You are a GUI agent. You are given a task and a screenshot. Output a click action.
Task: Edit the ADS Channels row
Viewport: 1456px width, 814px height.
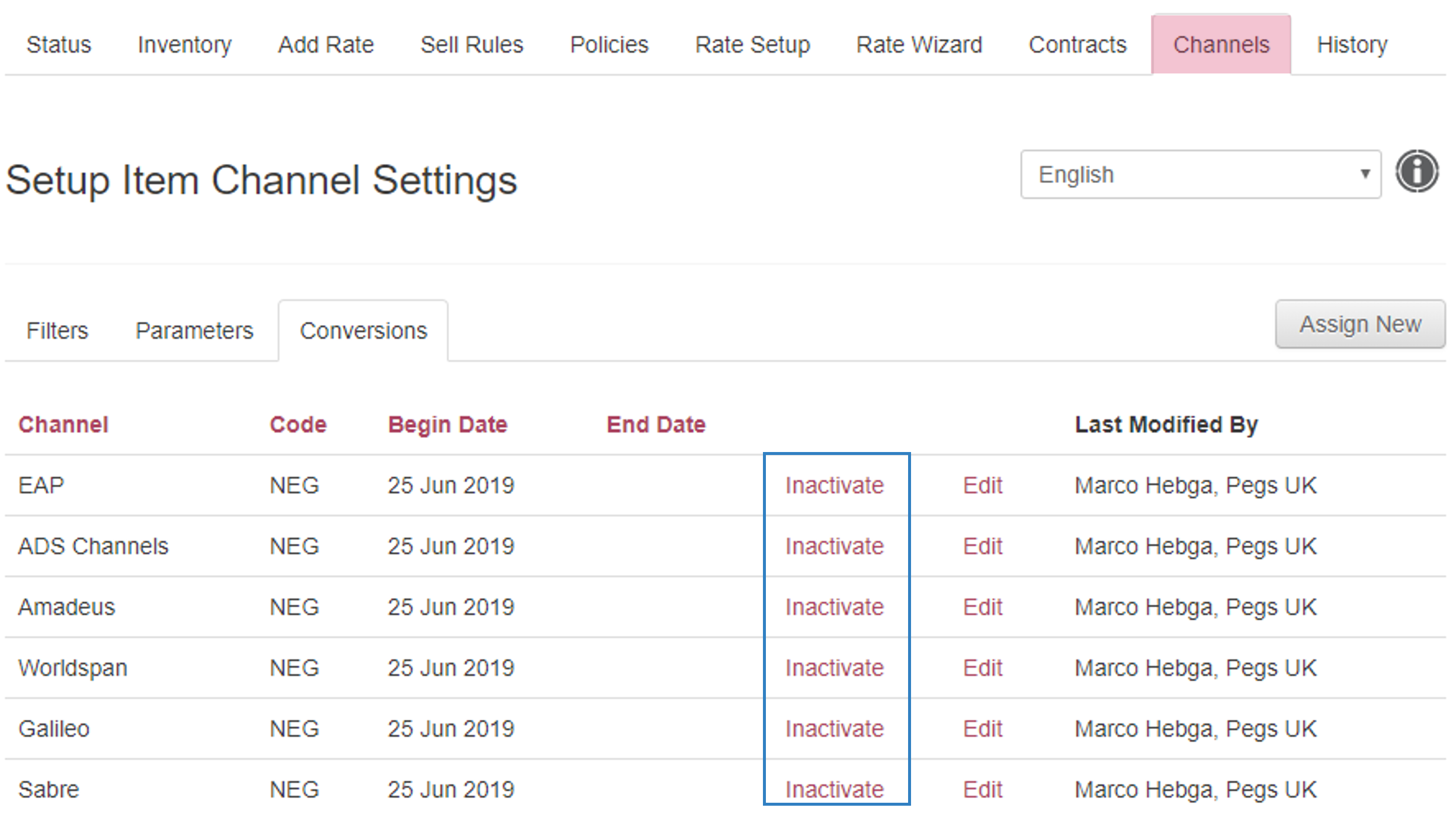[x=983, y=546]
